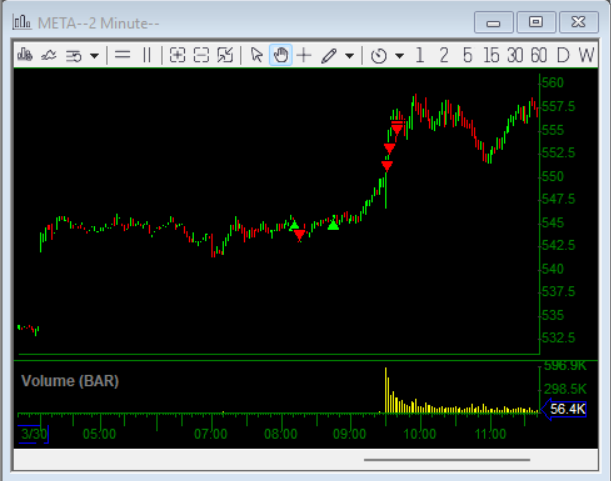The width and height of the screenshot is (611, 481).
Task: Switch to 60 minute interval
Action: 539,55
